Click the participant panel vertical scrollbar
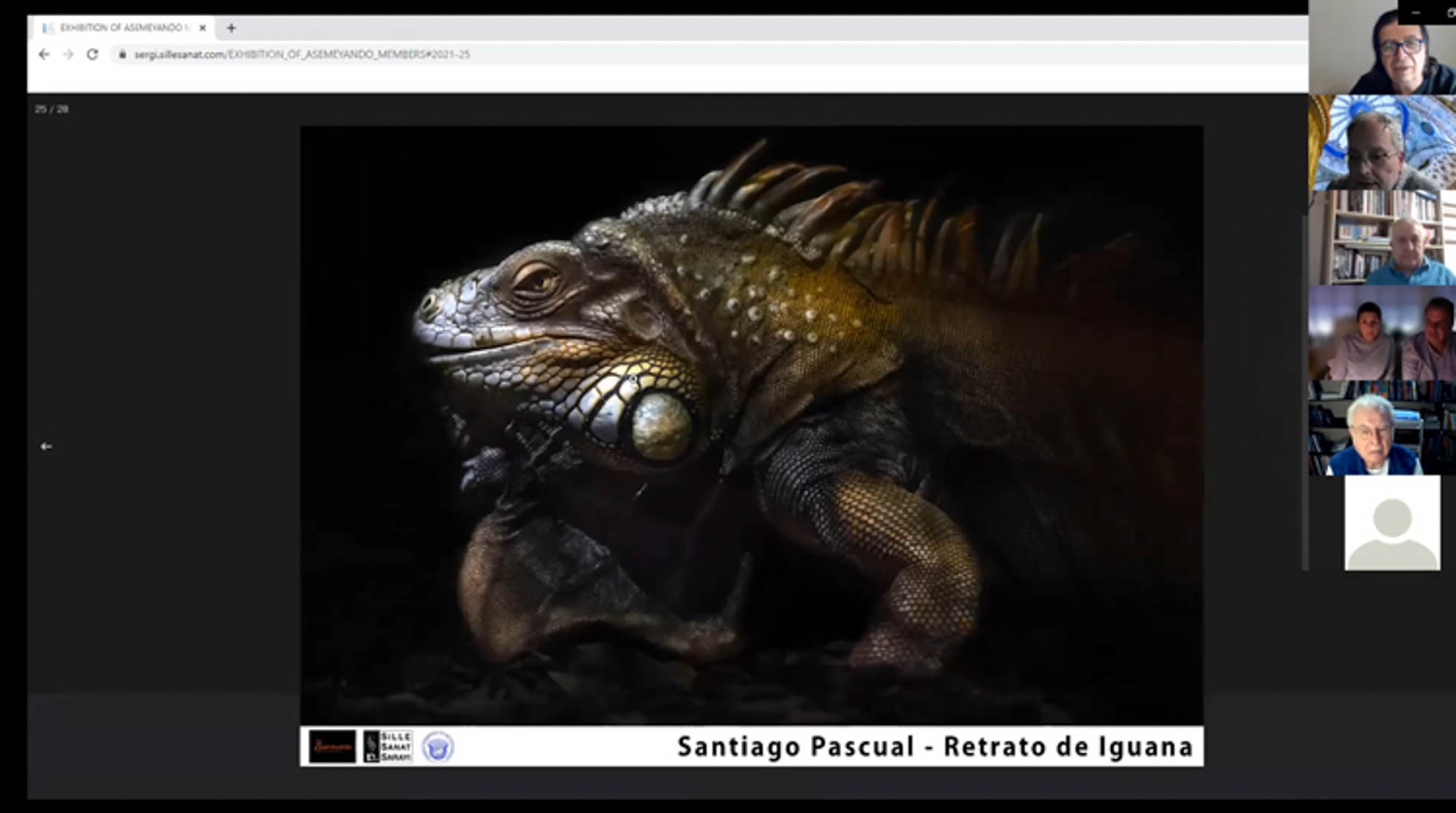This screenshot has height=813, width=1456. [1304, 393]
